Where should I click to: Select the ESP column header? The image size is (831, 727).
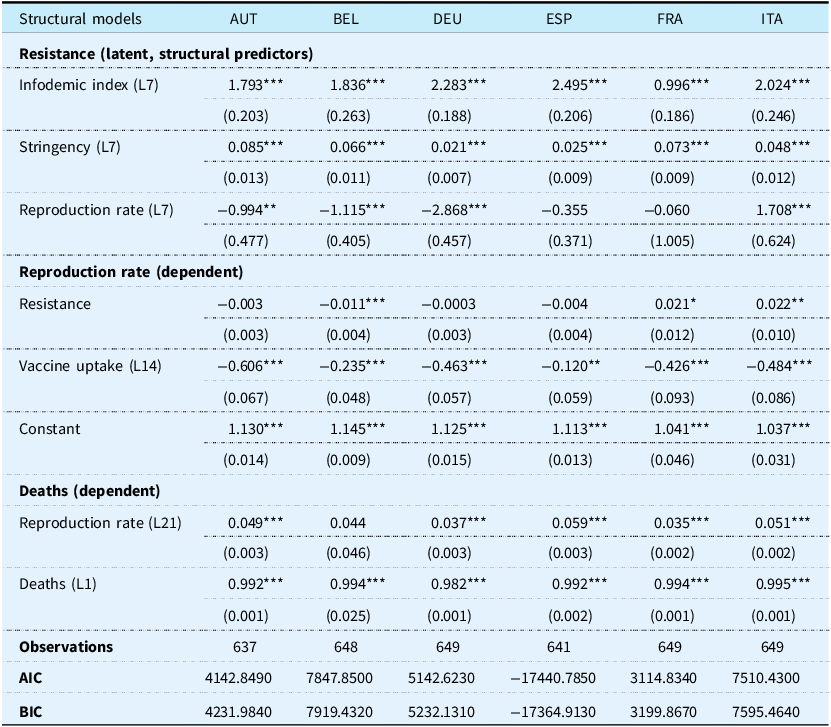tap(559, 19)
